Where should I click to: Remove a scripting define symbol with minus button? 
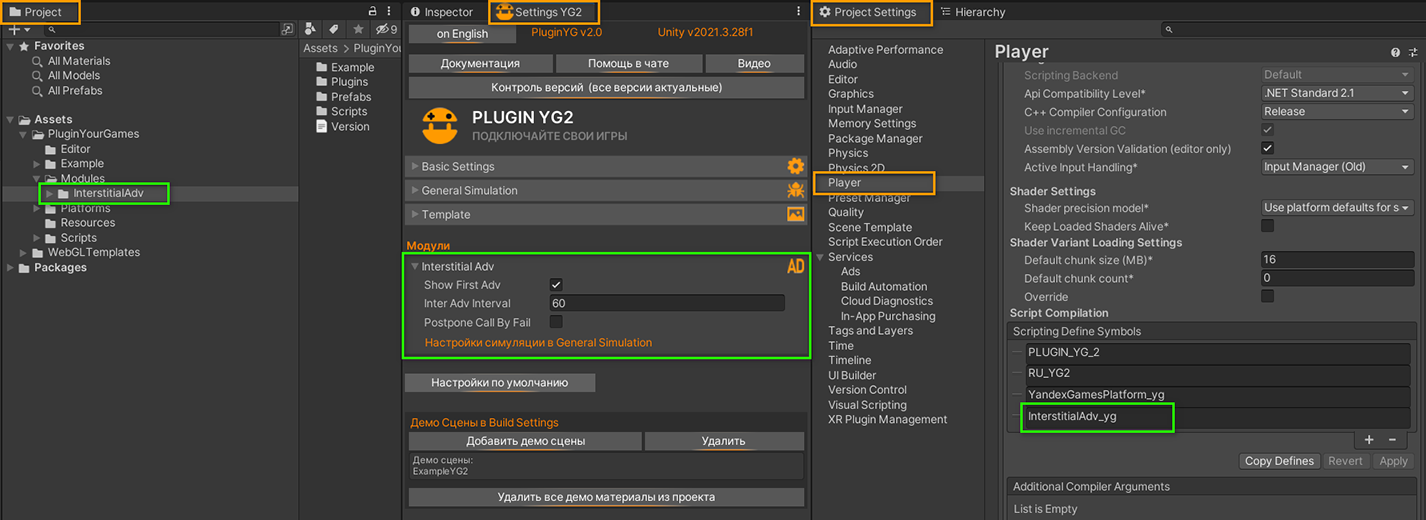coord(1392,440)
